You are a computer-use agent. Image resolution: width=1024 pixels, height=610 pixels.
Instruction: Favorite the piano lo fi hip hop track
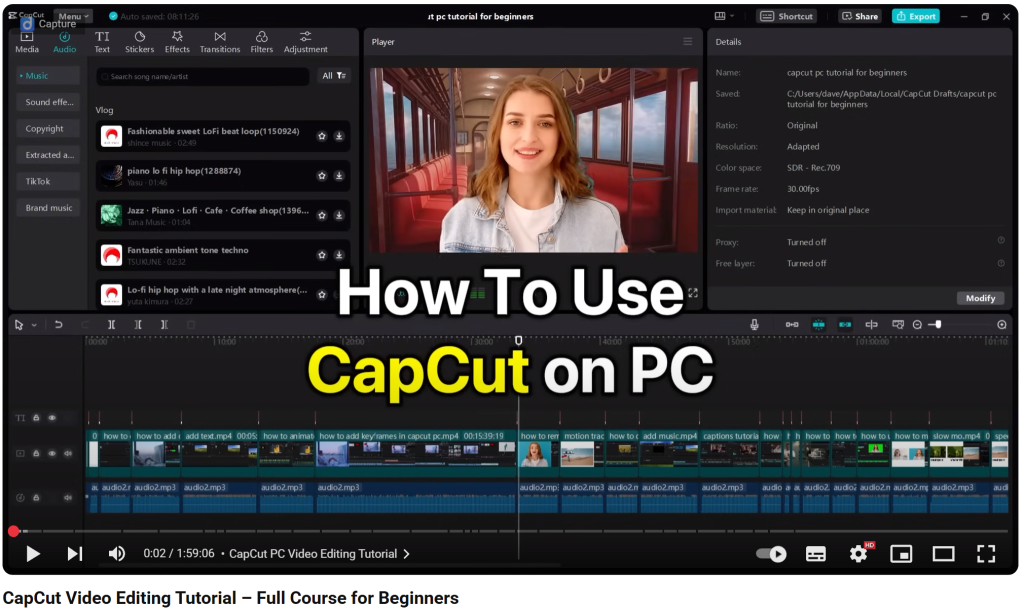point(322,175)
